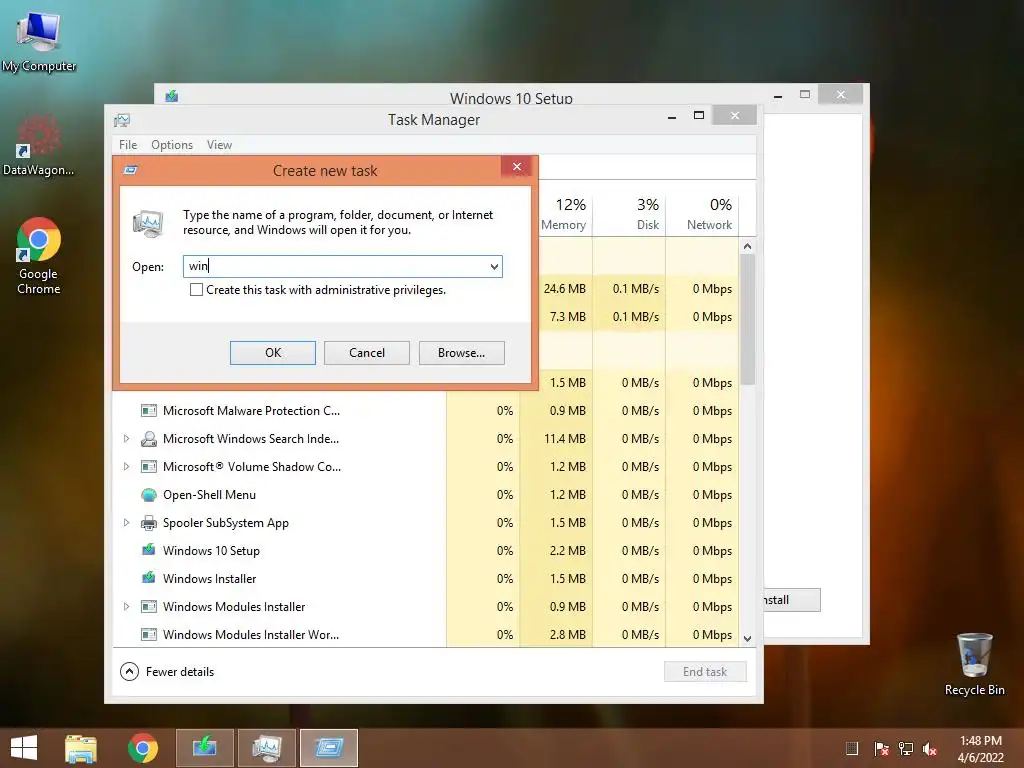
Task: Click the white tray icon left of the flag
Action: (852, 749)
